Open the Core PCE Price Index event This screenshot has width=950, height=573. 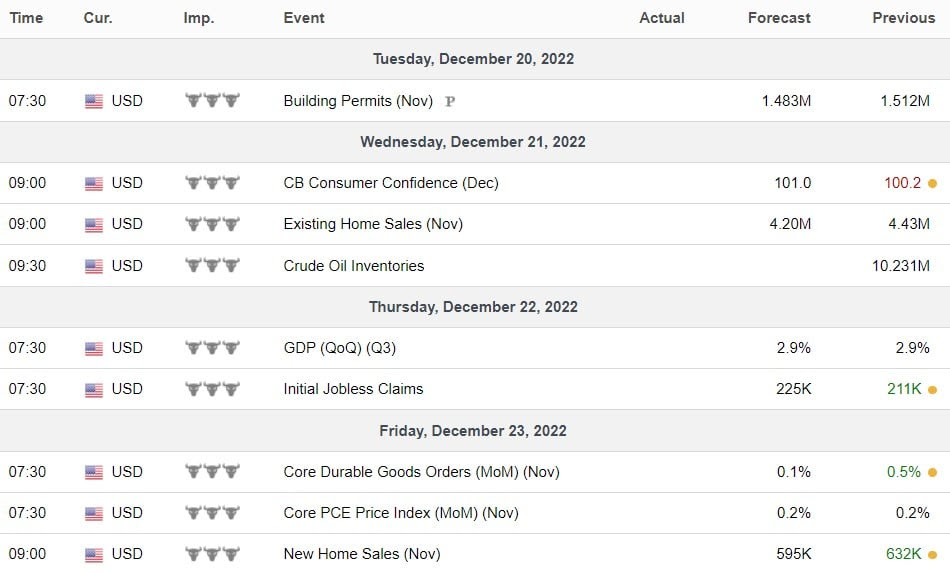pos(401,513)
